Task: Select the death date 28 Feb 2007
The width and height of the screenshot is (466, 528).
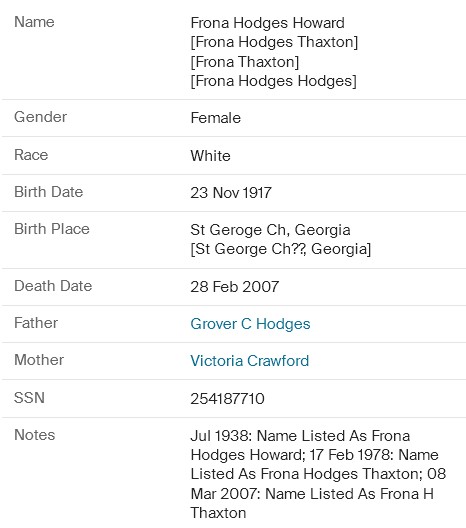Action: (x=234, y=287)
